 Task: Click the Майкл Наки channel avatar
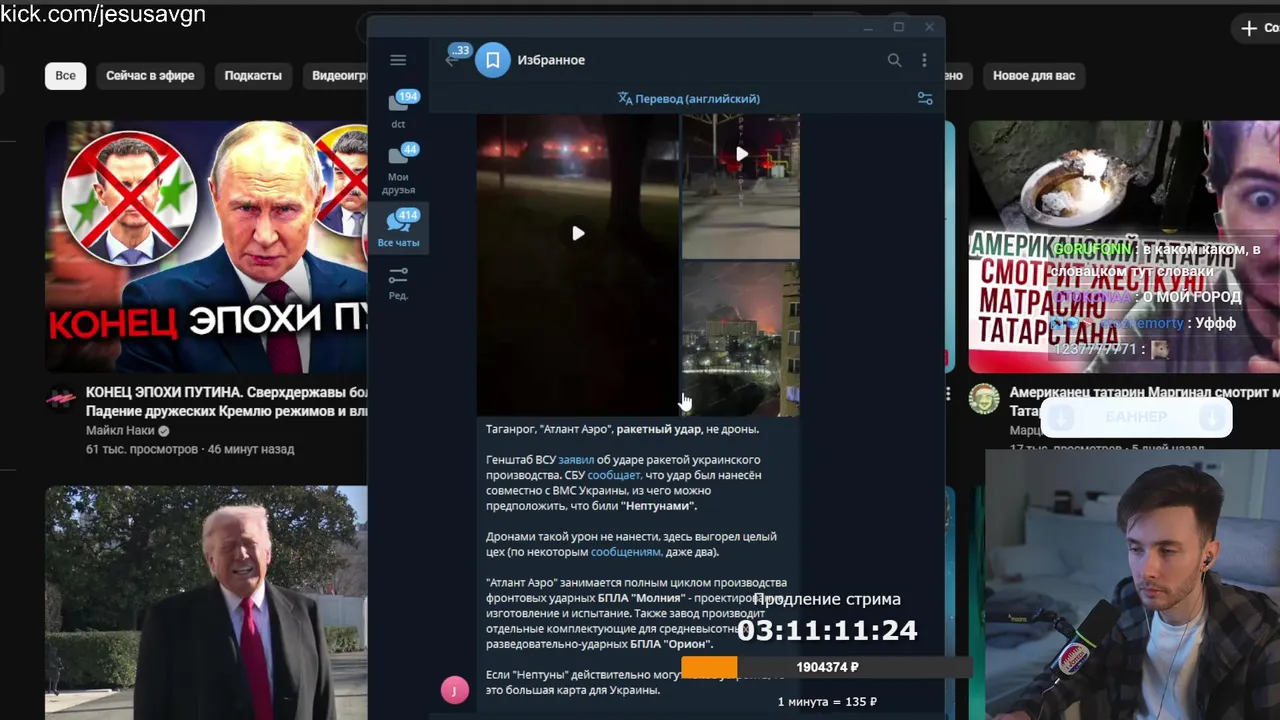(x=61, y=399)
